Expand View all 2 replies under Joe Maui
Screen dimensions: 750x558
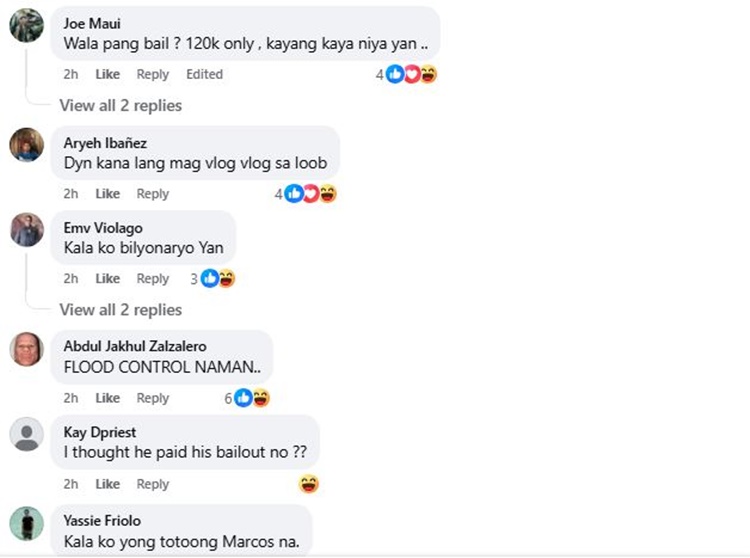(121, 105)
